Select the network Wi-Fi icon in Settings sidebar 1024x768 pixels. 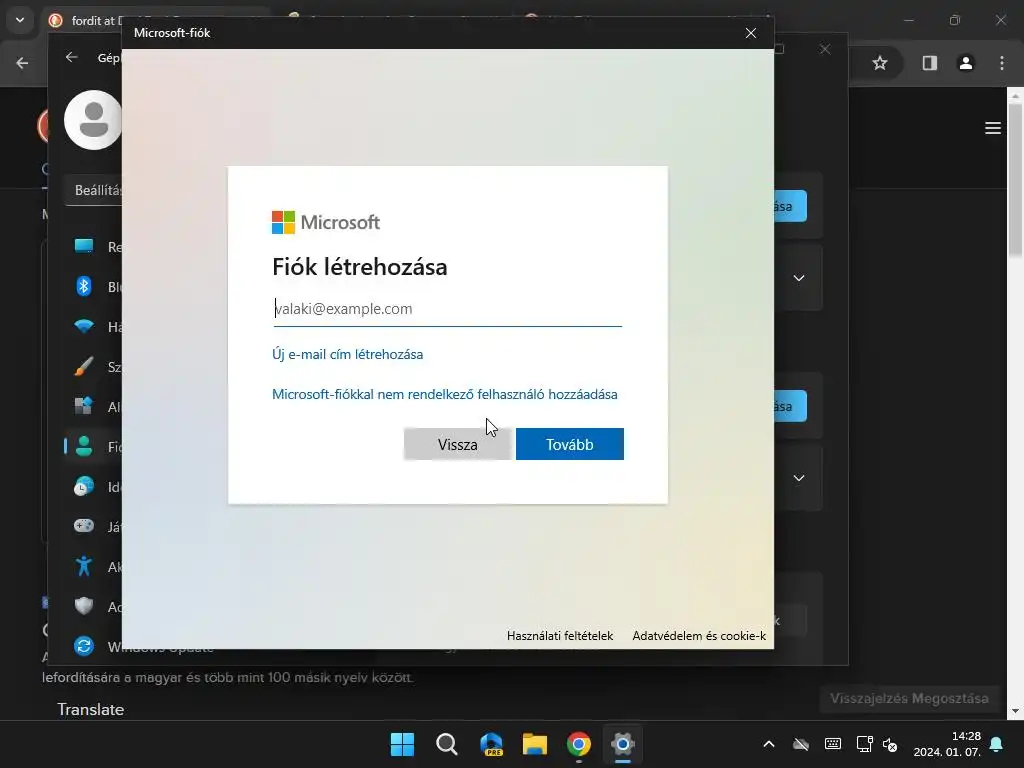click(x=84, y=327)
